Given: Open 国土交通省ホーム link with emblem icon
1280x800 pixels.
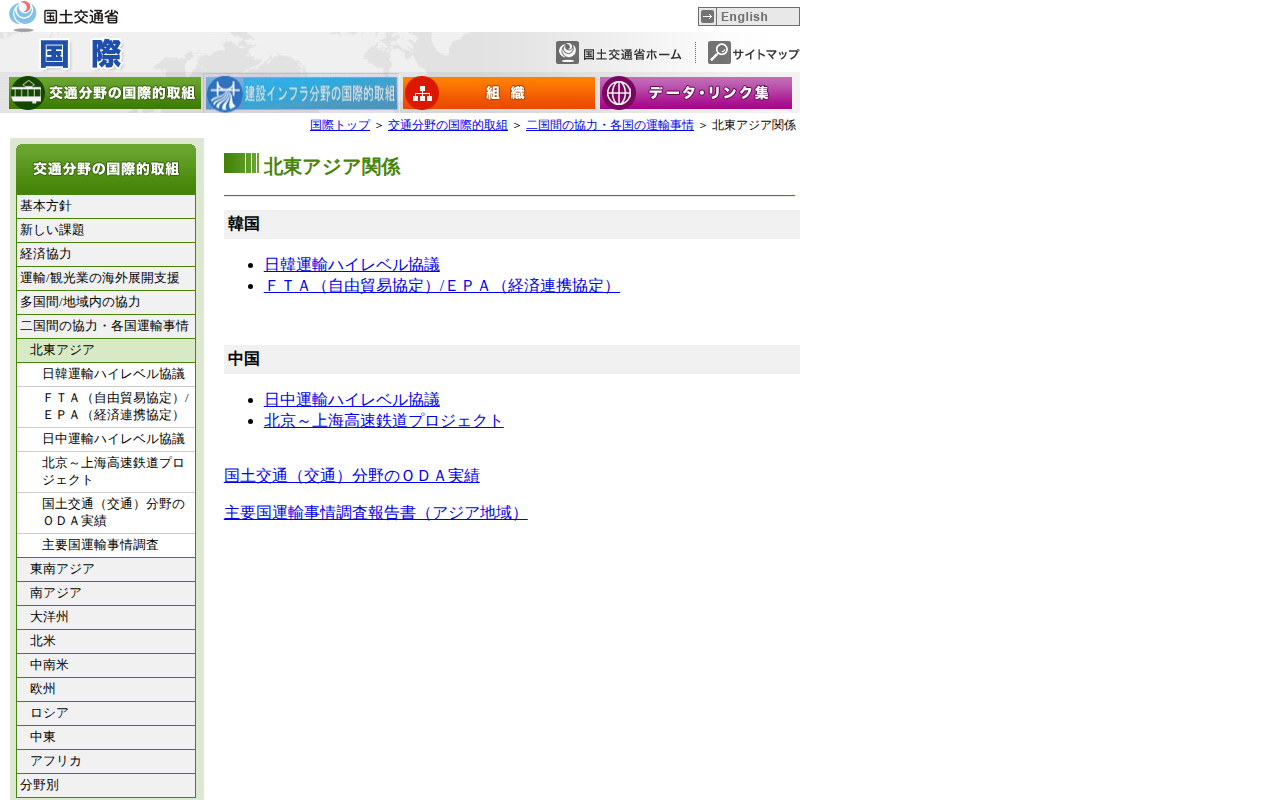Looking at the screenshot, I should 619,53.
